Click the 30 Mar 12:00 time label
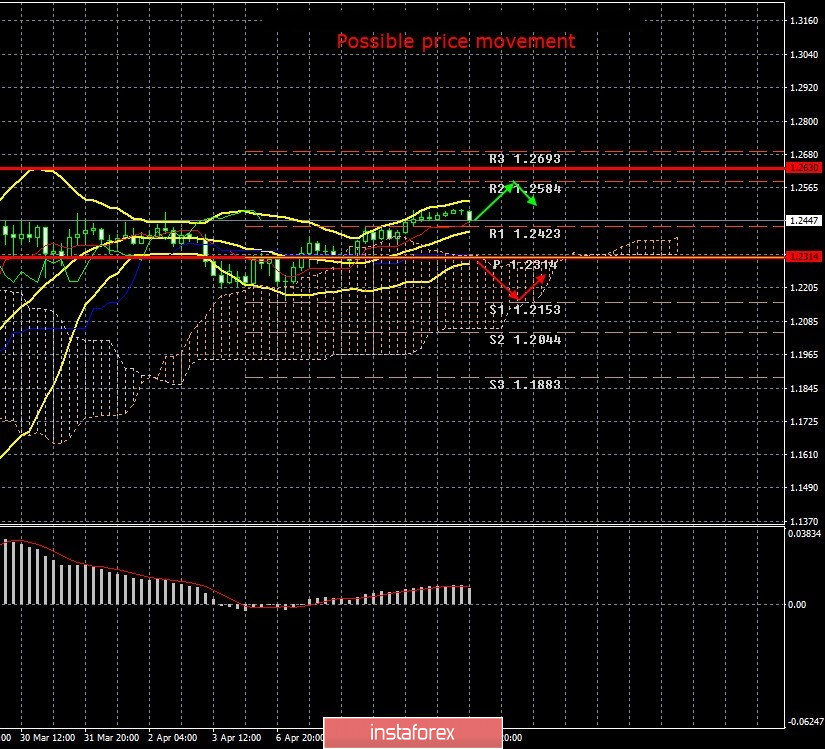The width and height of the screenshot is (825, 749). pos(47,738)
